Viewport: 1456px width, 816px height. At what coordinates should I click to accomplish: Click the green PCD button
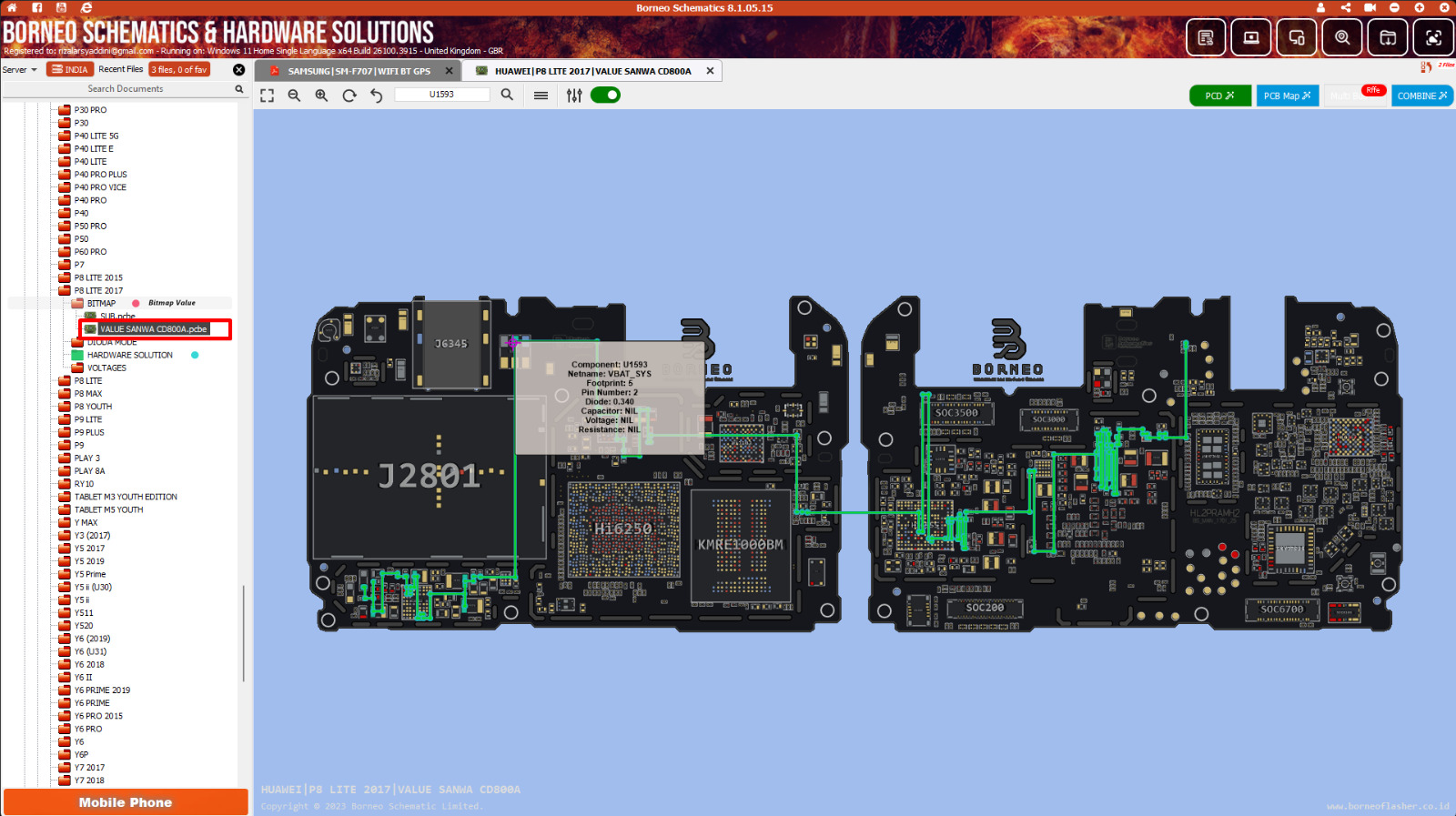point(1220,96)
